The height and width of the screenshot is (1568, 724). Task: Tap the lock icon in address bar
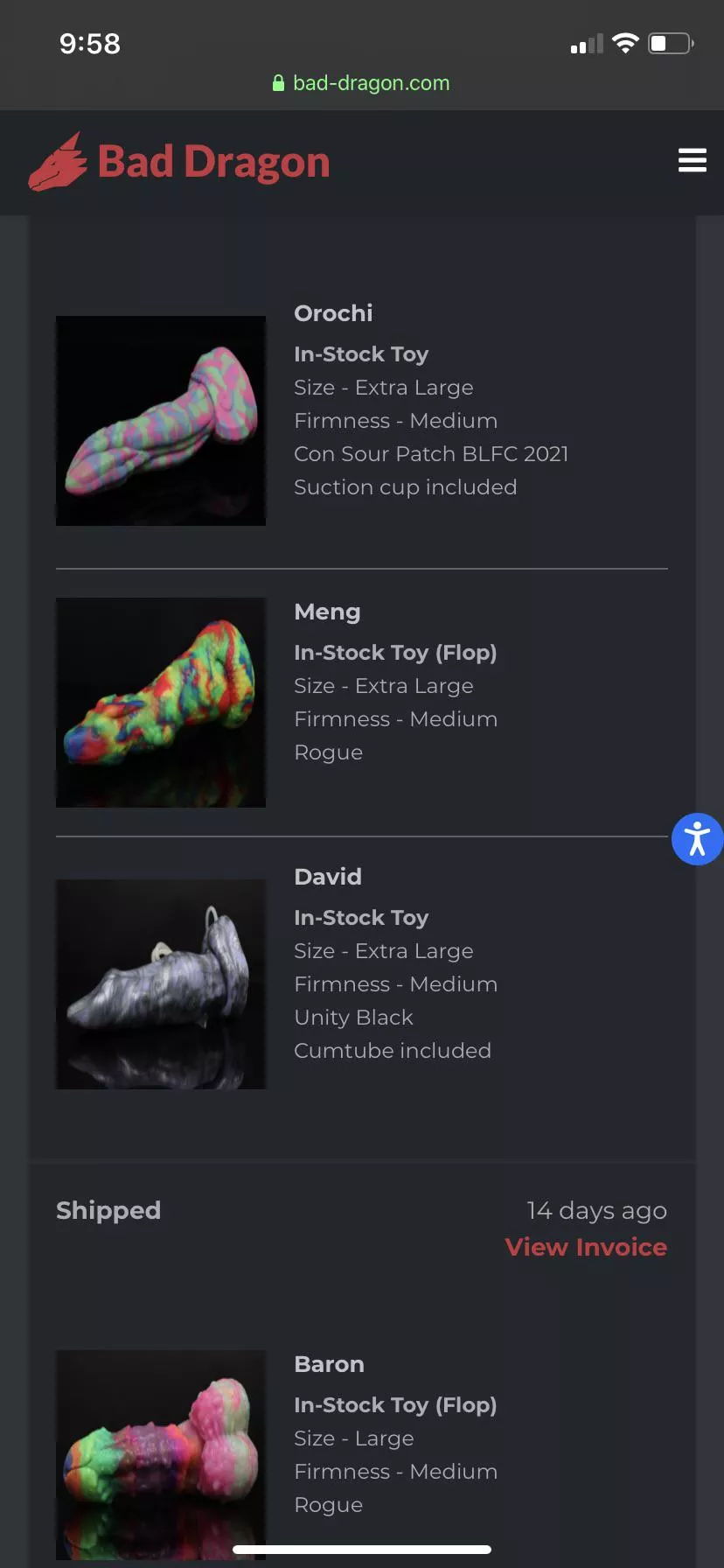coord(278,83)
